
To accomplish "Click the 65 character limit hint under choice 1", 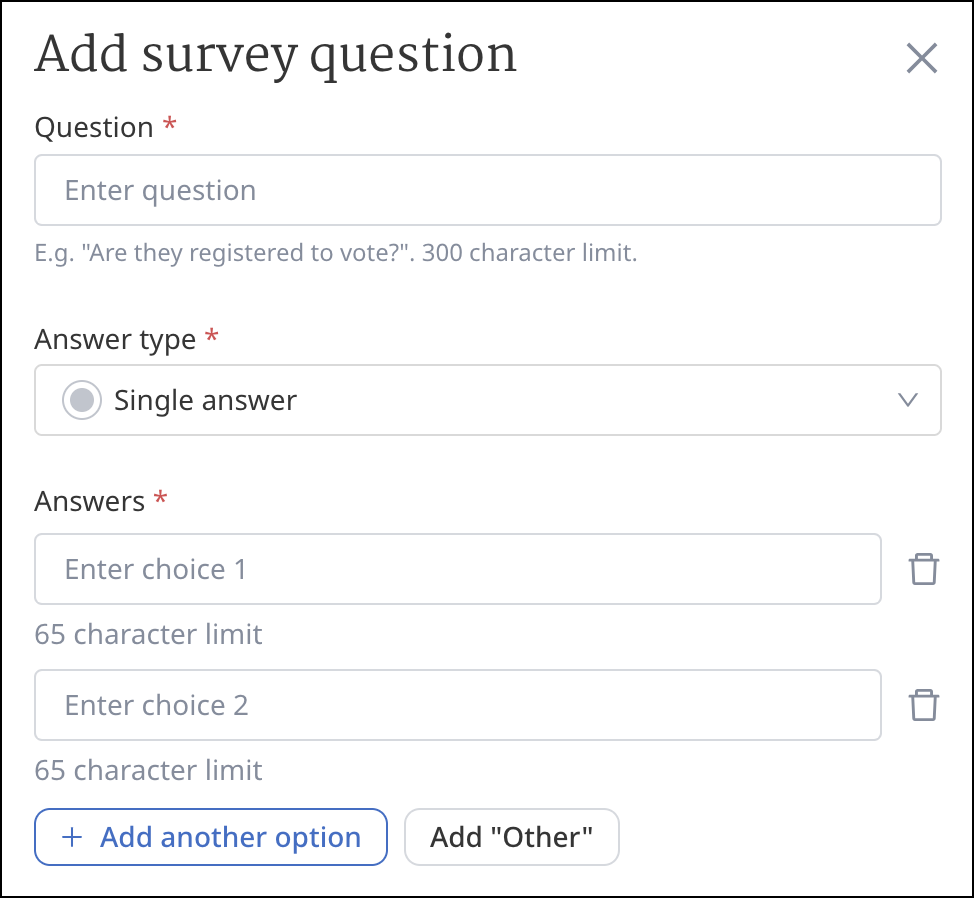I will point(148,634).
